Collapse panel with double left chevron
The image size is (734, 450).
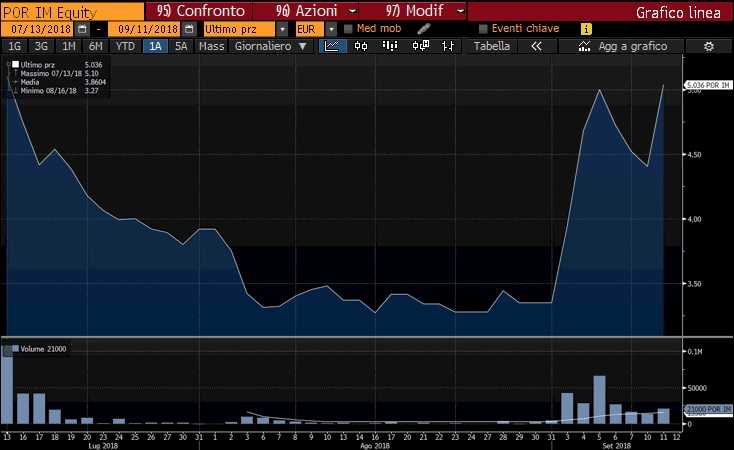point(536,46)
